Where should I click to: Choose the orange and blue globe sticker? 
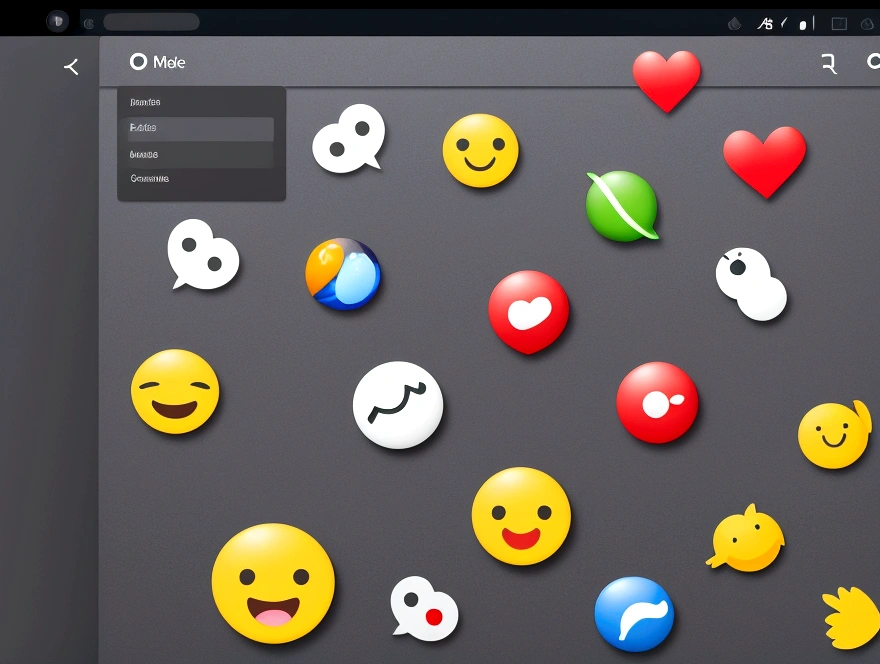(343, 274)
